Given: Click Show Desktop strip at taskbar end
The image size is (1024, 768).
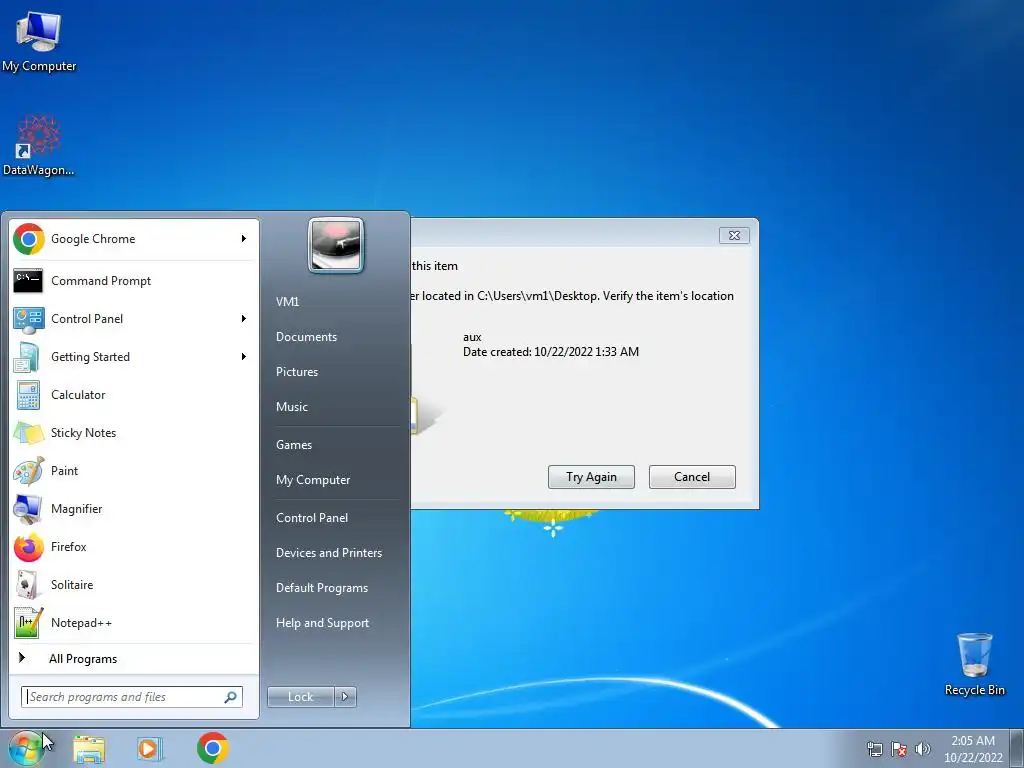Looking at the screenshot, I should pos(1018,748).
